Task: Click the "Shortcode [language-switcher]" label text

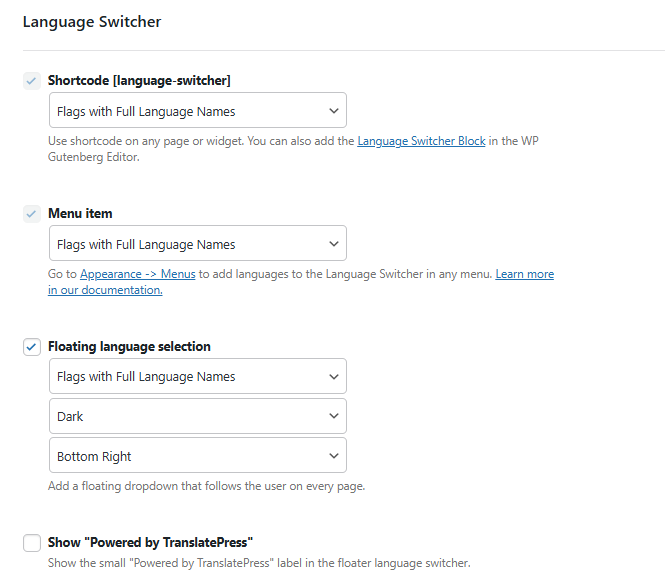Action: 139,81
